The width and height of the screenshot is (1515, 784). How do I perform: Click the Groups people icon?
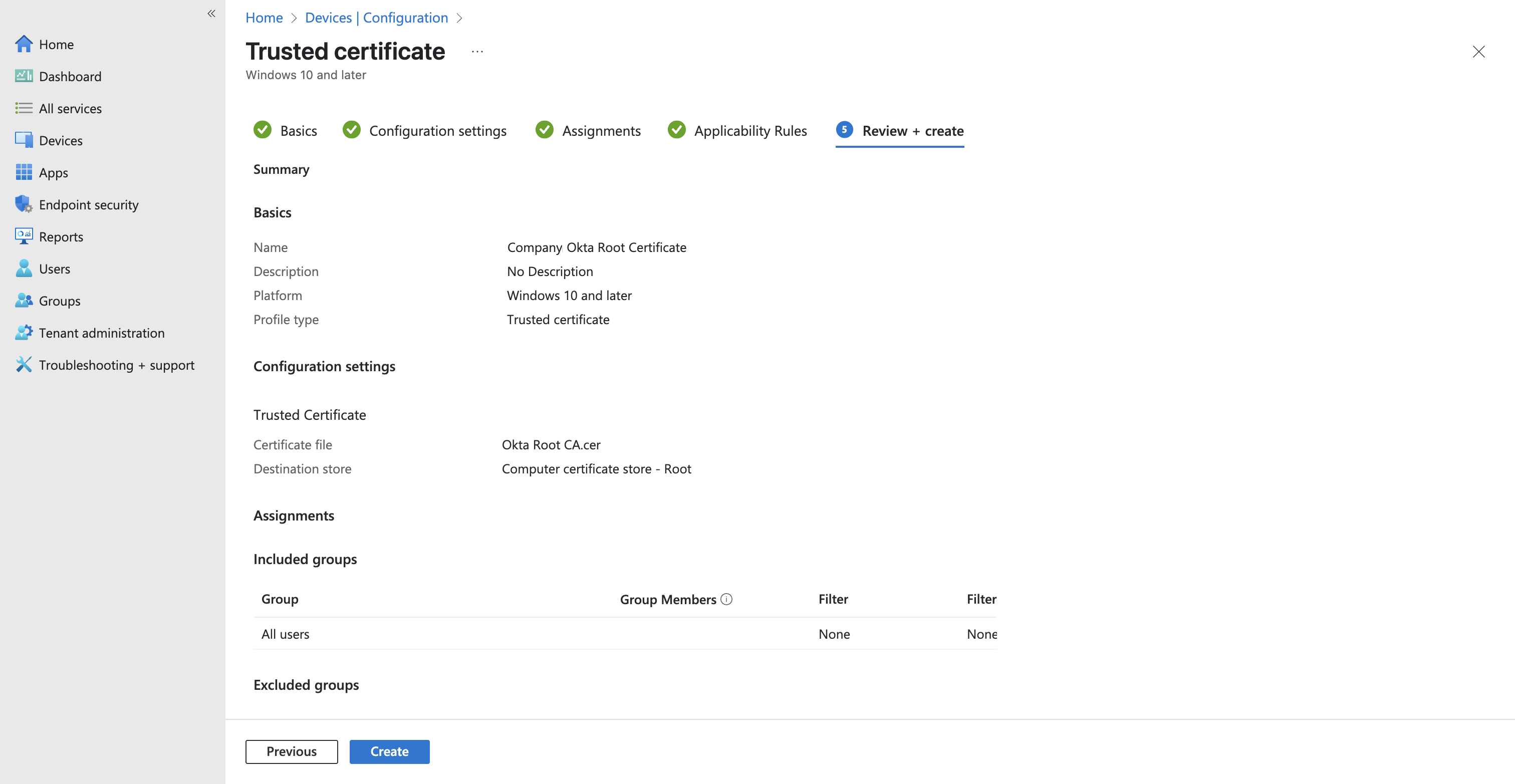(x=24, y=301)
